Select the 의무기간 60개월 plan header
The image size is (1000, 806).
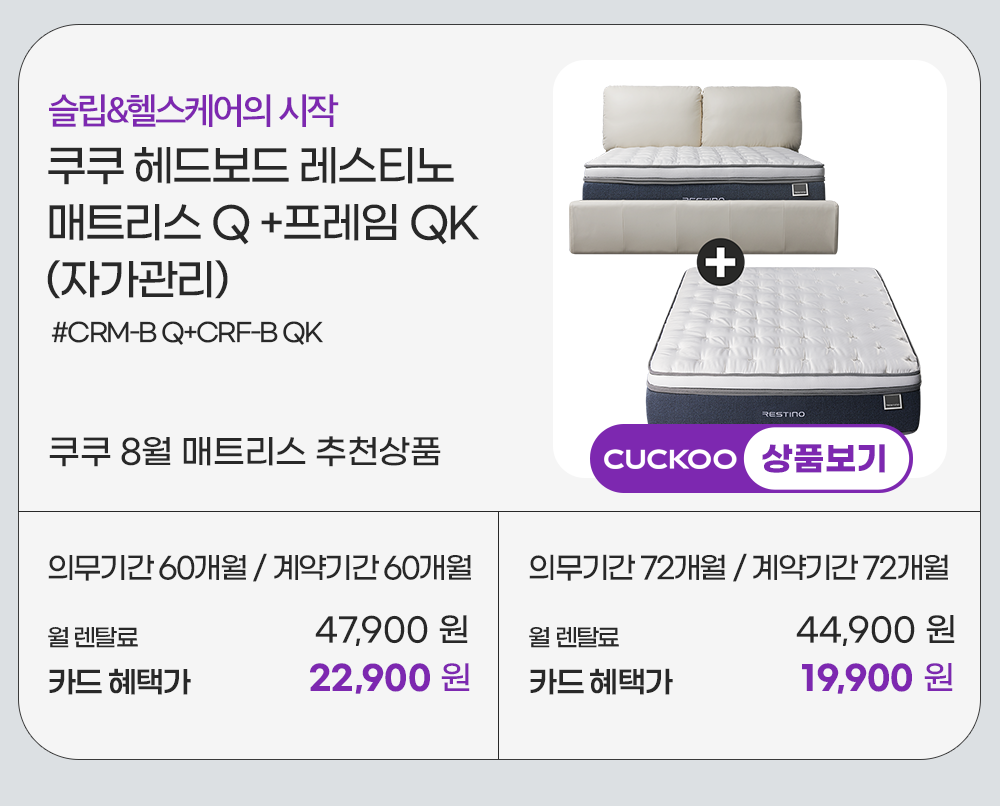coord(259,568)
